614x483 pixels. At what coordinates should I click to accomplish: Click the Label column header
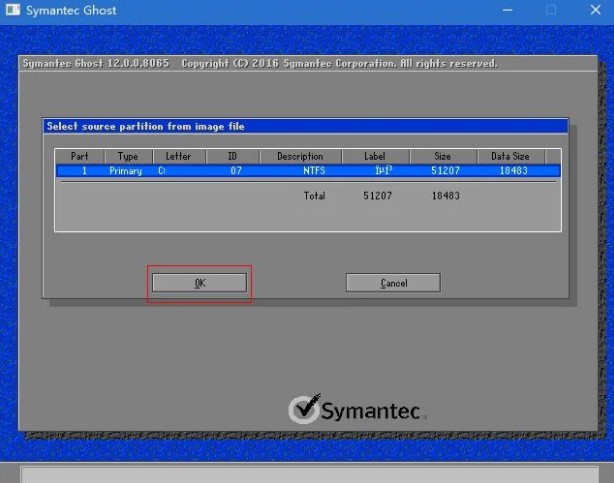[x=375, y=156]
